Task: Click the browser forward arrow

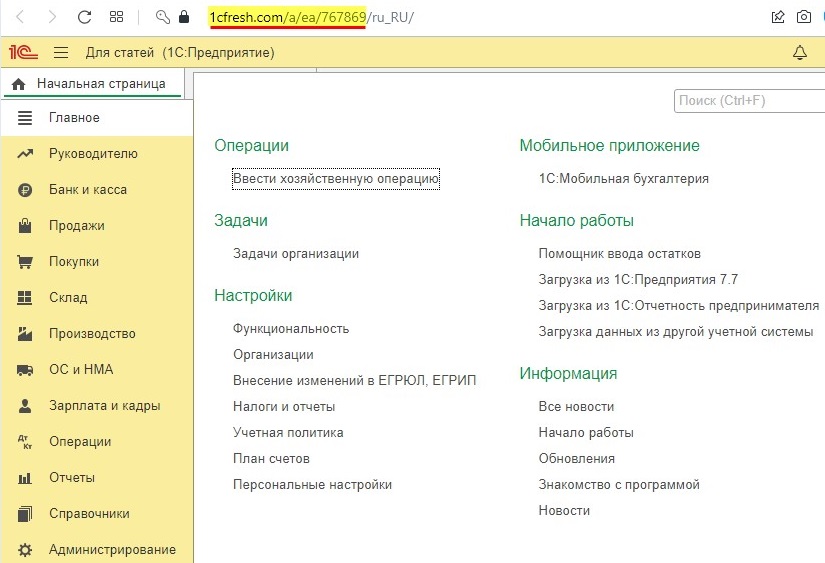Action: (x=52, y=17)
